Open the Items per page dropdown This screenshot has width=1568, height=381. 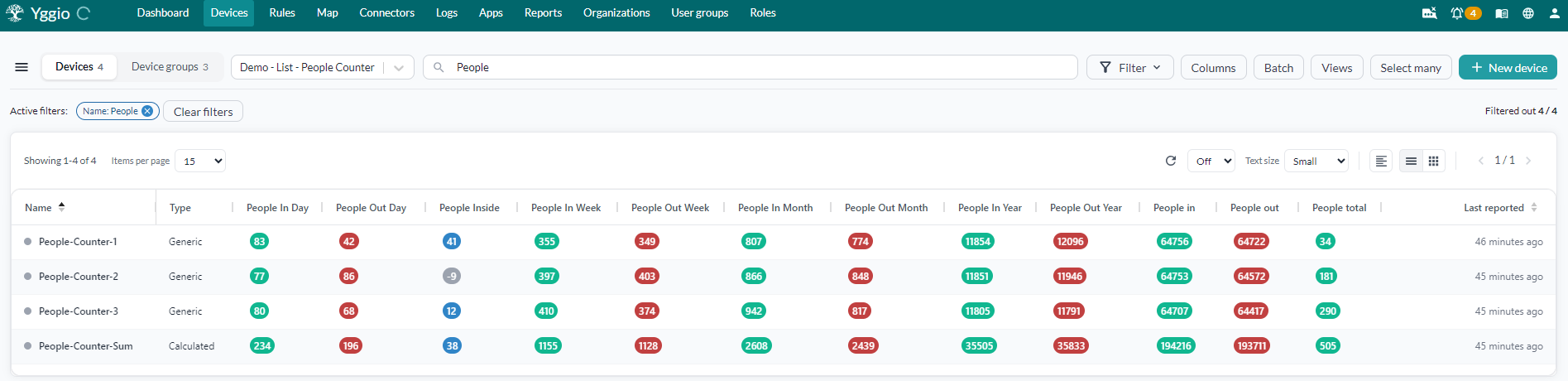pos(200,161)
